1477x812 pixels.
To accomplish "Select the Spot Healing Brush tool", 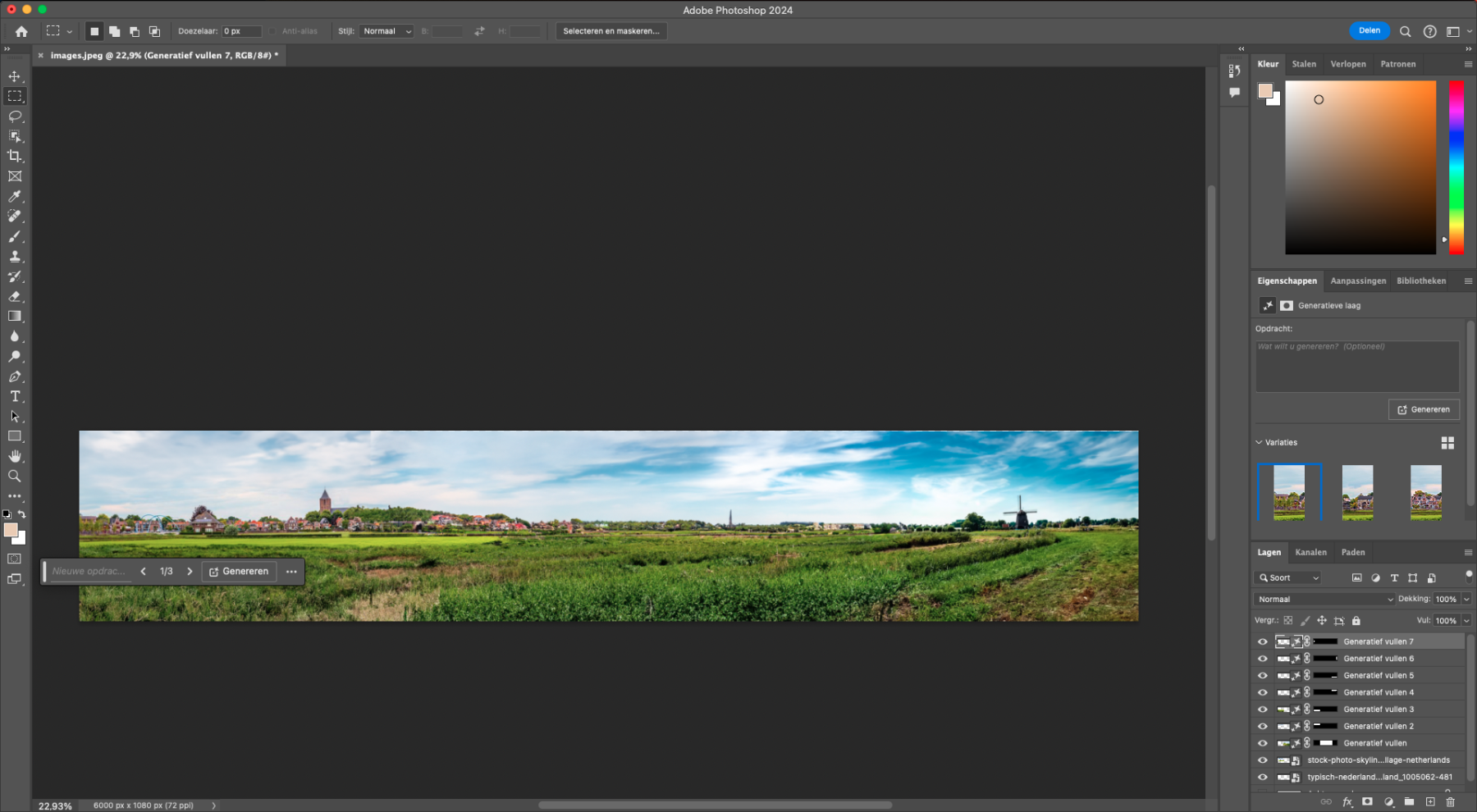I will point(15,216).
